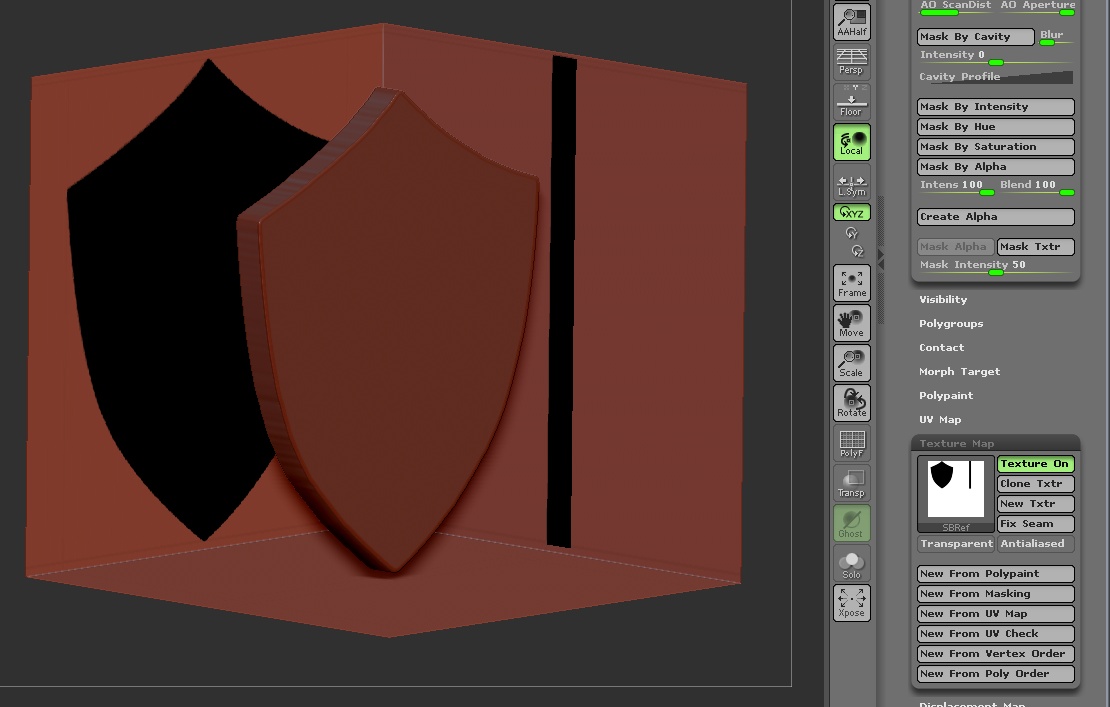Click New From Polypaint button
Image resolution: width=1110 pixels, height=707 pixels.
pos(995,574)
